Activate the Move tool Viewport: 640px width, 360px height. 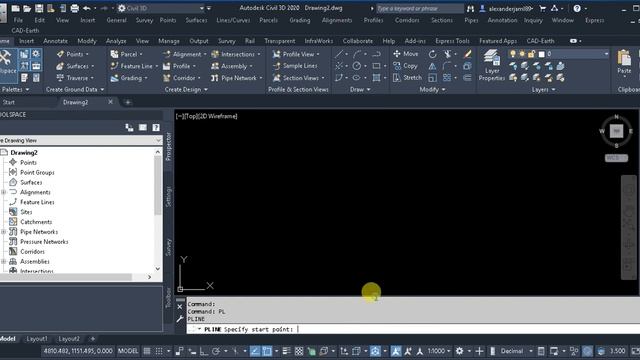click(x=406, y=54)
